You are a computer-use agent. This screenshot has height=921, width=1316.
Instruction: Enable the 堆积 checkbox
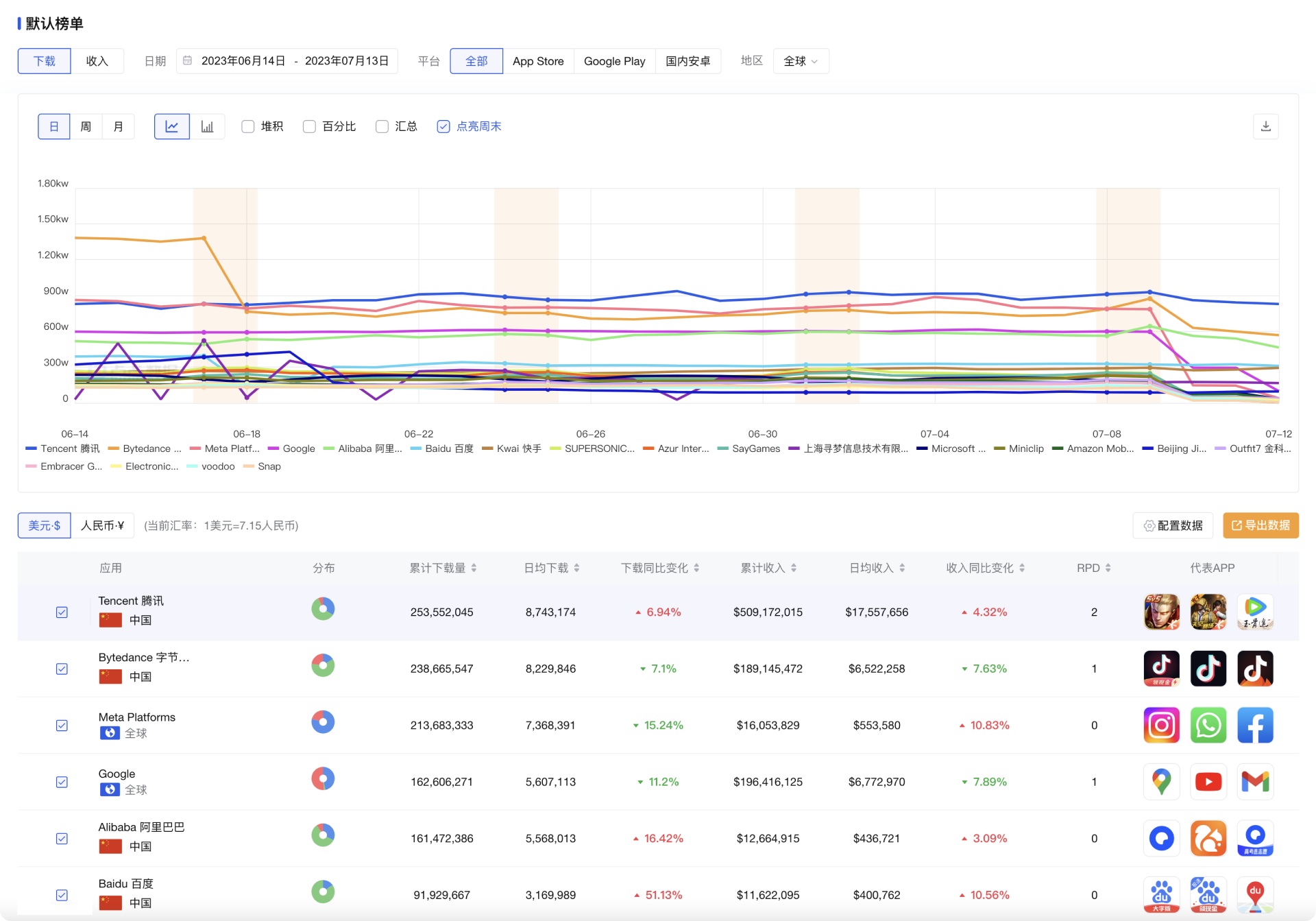248,127
